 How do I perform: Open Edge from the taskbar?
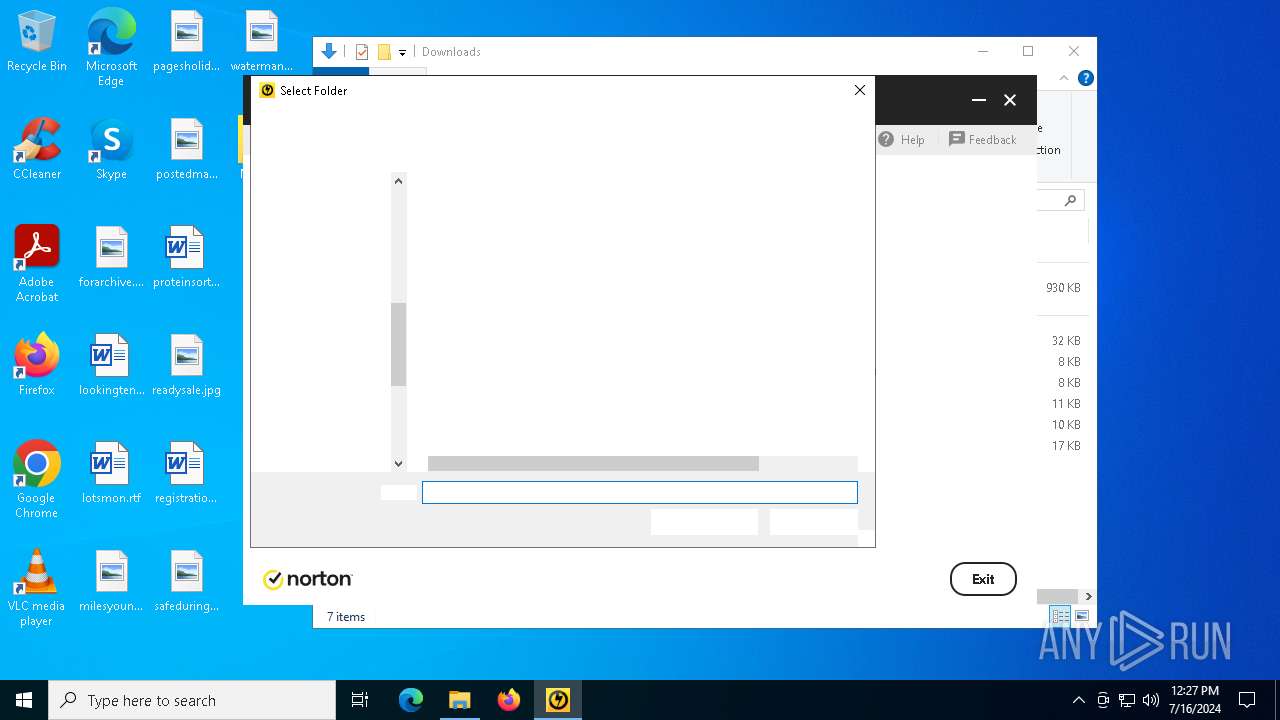411,700
